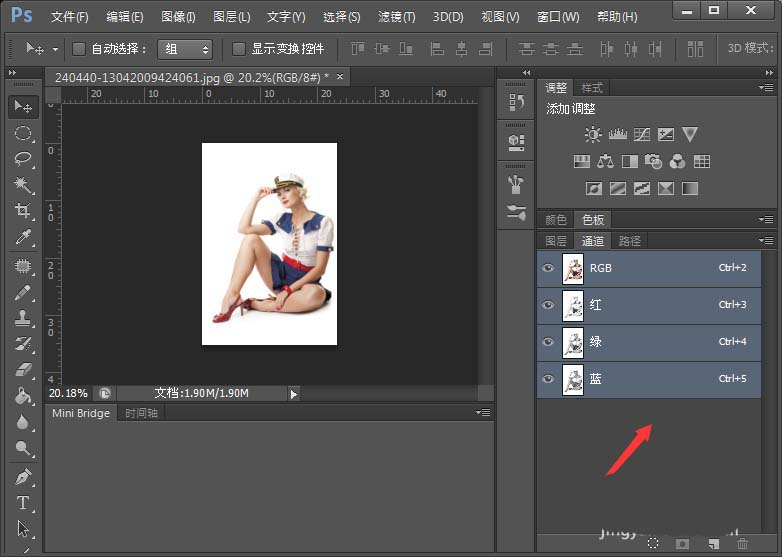This screenshot has height=557, width=782.
Task: Open the Auto-Select group dropdown
Action: click(185, 49)
